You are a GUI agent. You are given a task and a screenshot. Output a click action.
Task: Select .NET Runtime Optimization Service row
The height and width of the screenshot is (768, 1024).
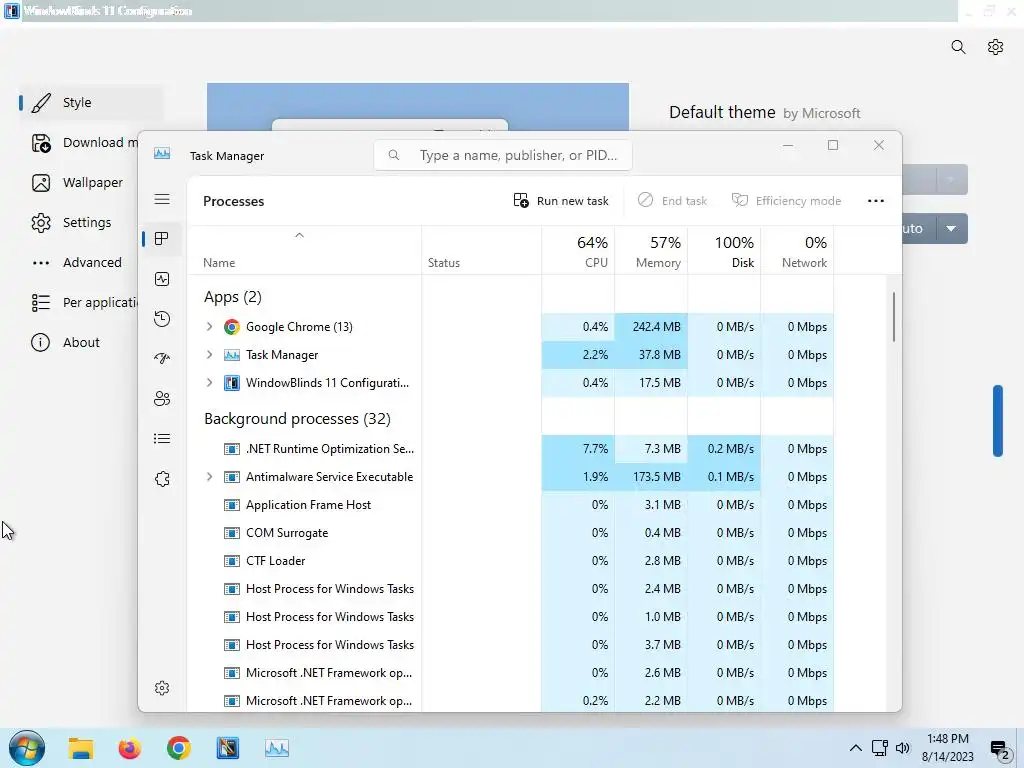click(x=511, y=449)
